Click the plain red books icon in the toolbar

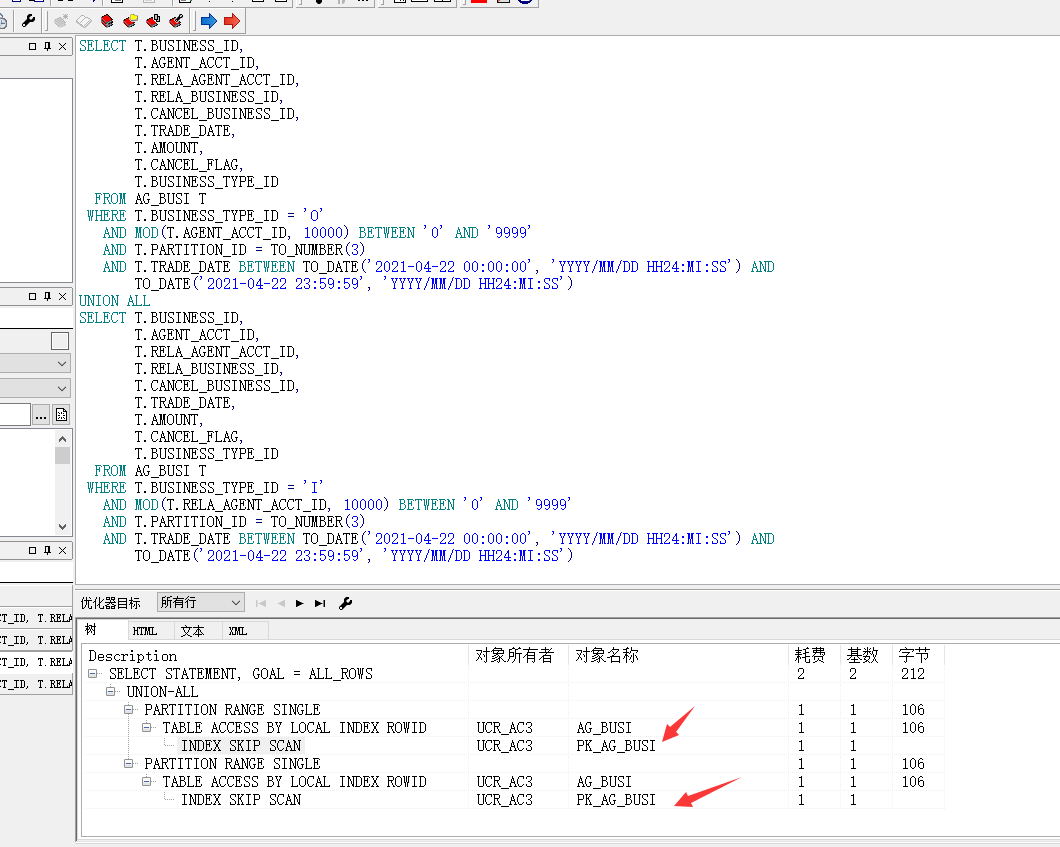click(x=107, y=21)
